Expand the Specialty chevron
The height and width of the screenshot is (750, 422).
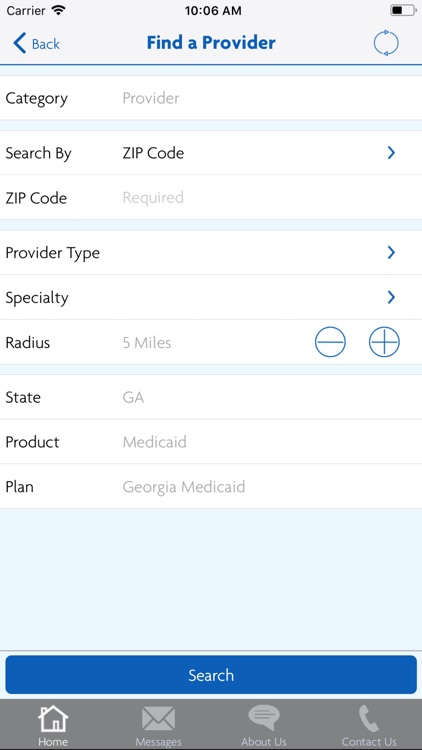391,297
